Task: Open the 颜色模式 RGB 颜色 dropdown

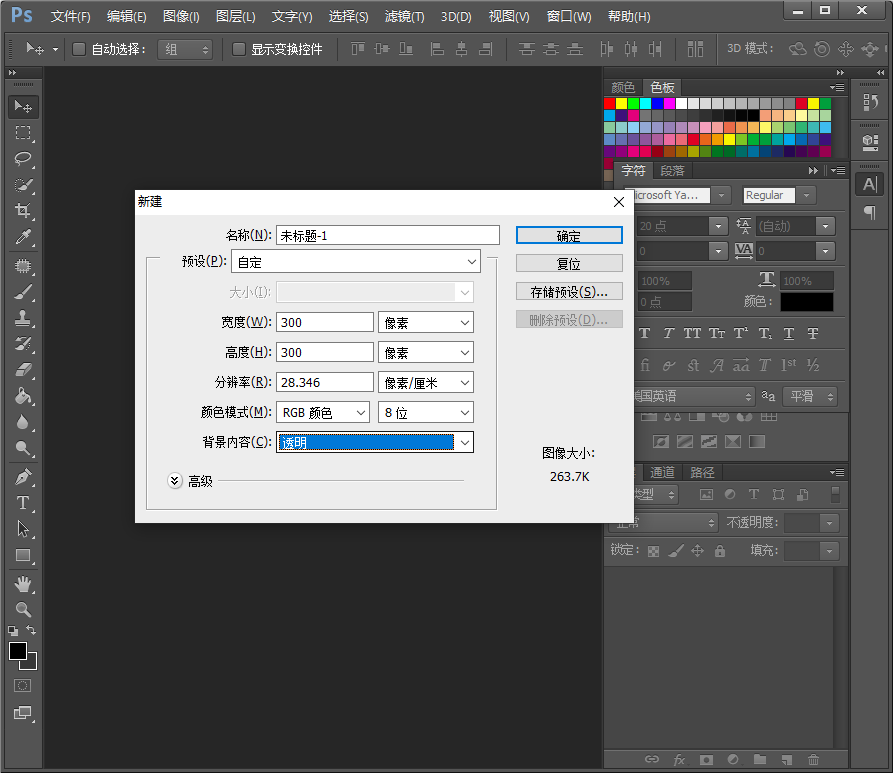Action: click(322, 412)
